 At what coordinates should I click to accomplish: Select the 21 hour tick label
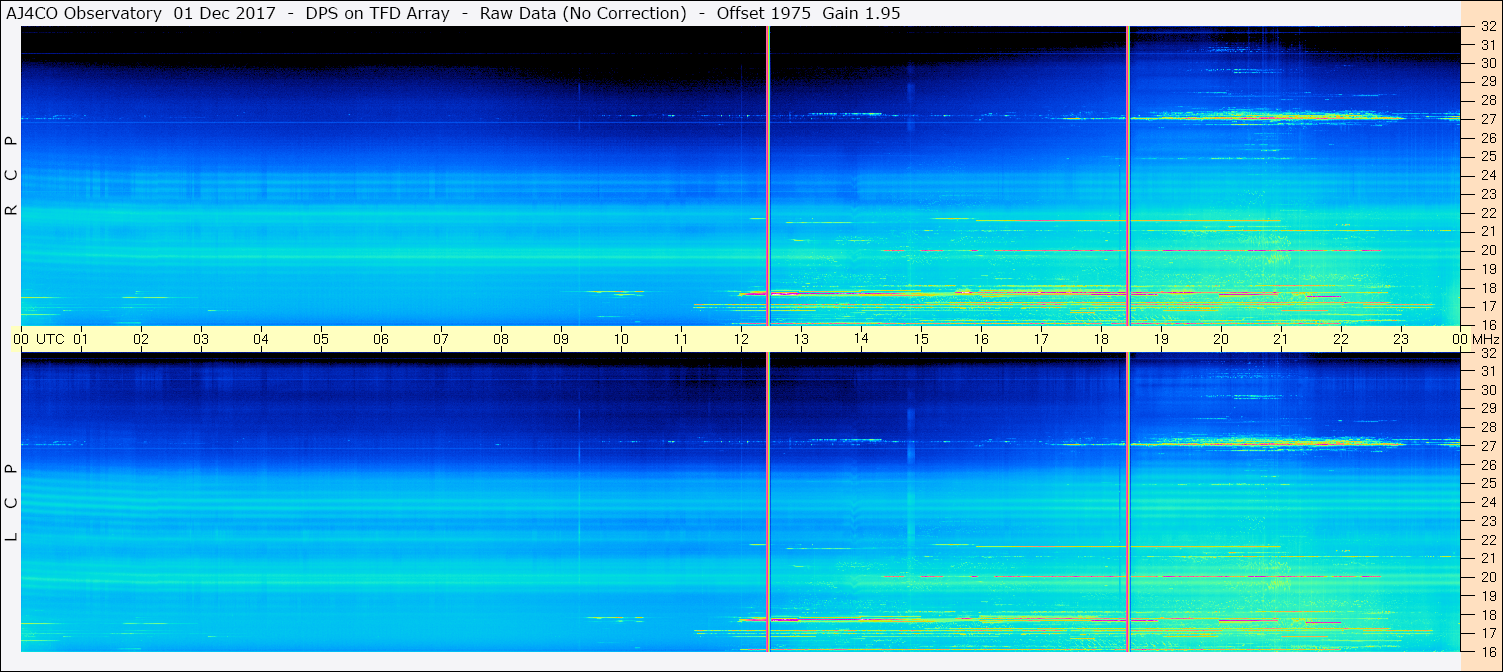coord(1281,339)
